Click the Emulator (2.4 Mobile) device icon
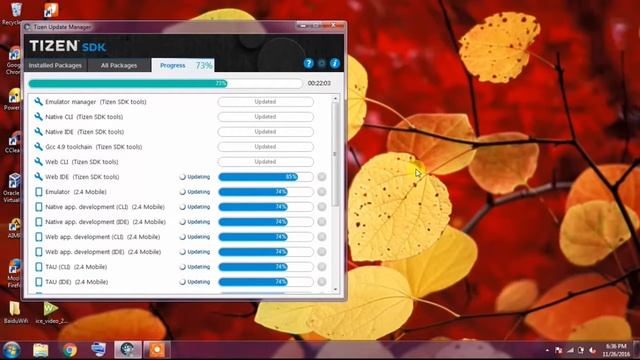640x360 pixels. [x=39, y=192]
